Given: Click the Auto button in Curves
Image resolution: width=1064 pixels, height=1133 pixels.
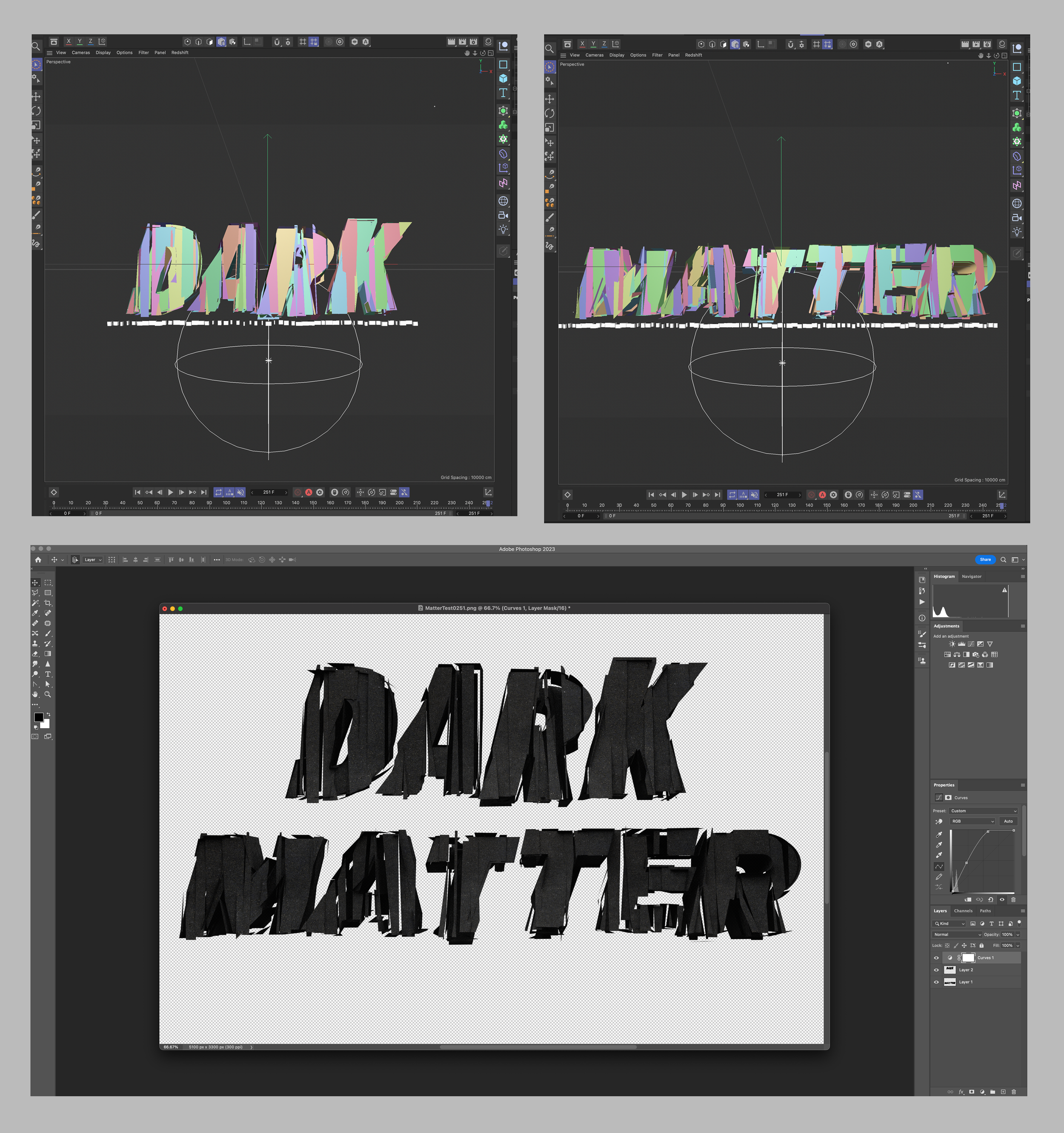Looking at the screenshot, I should 1008,821.
